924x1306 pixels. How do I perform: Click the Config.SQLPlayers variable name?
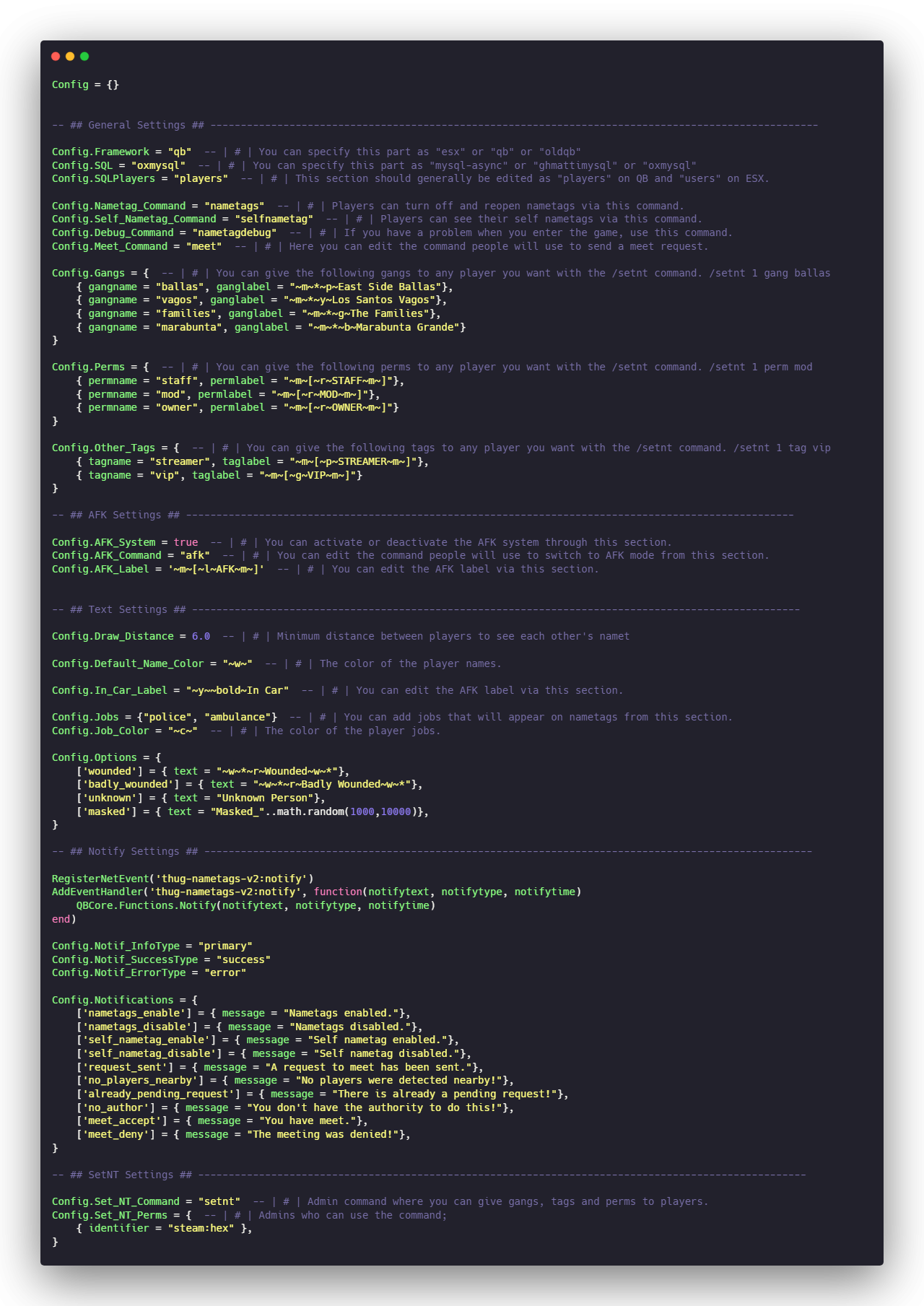click(103, 178)
